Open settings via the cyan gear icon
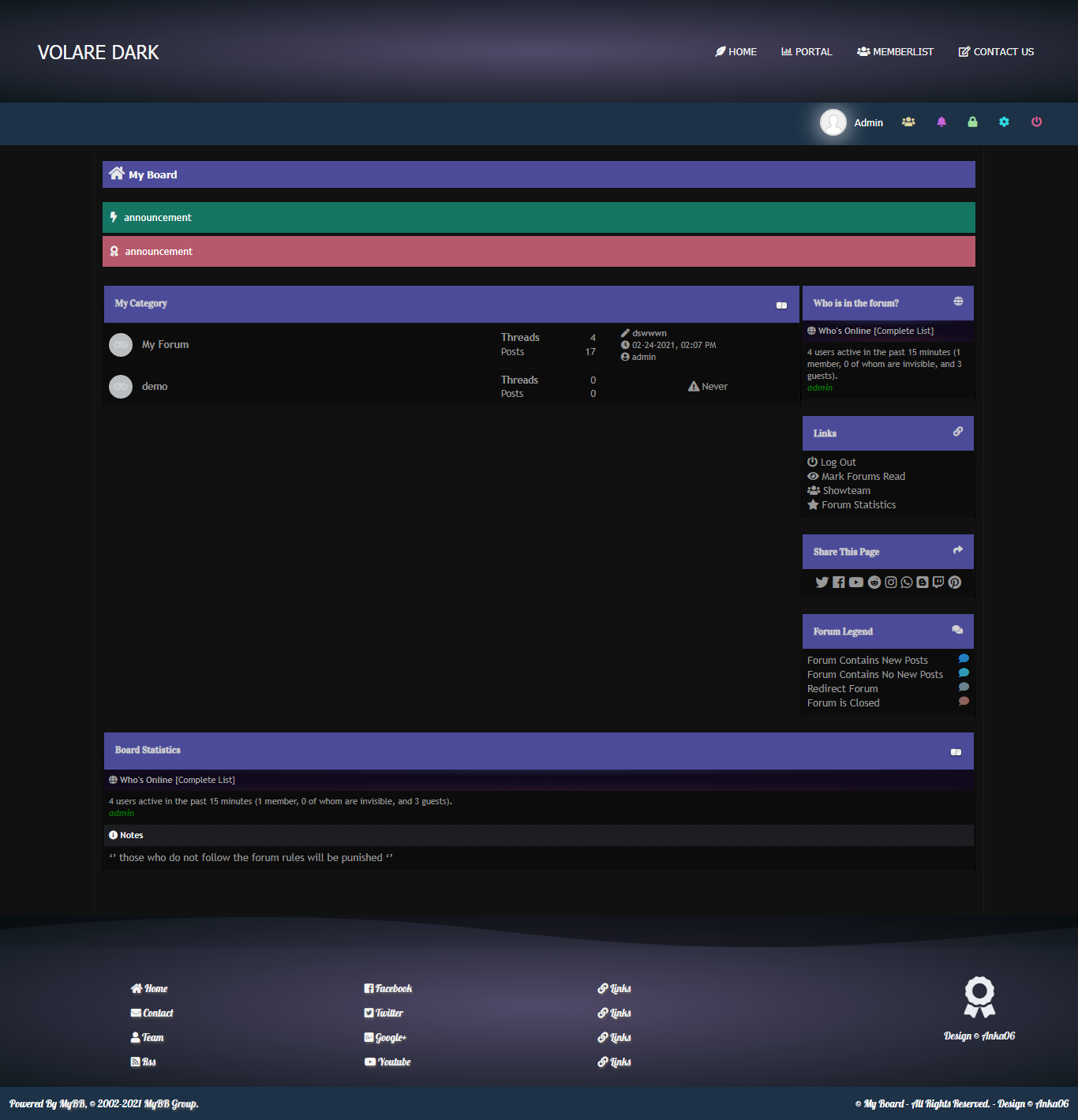This screenshot has width=1078, height=1120. (x=1004, y=122)
